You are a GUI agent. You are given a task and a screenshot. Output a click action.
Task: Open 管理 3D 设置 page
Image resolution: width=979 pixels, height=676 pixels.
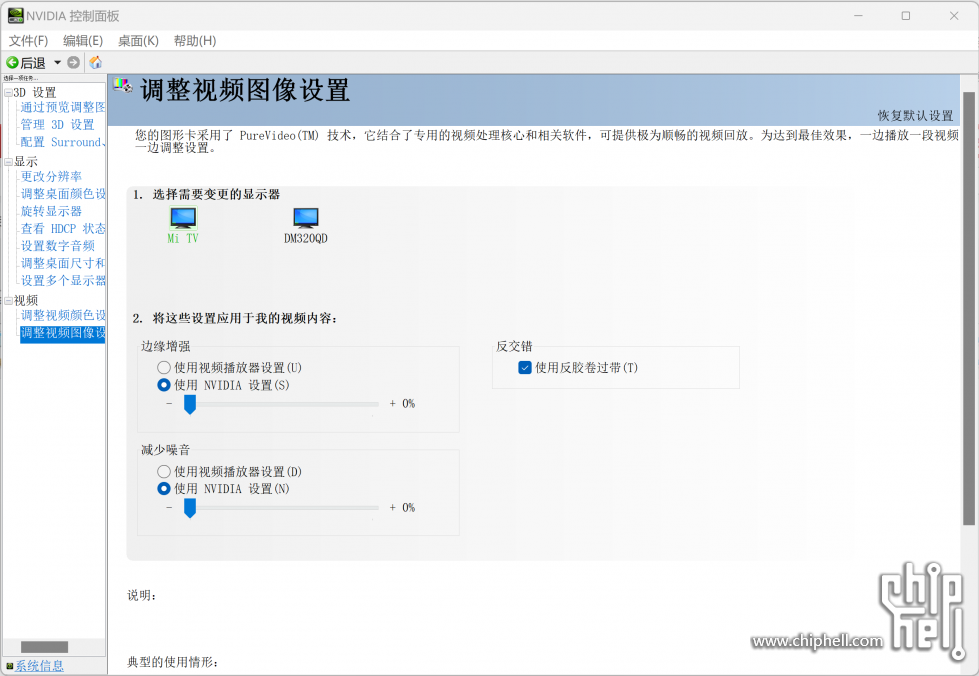pos(57,125)
